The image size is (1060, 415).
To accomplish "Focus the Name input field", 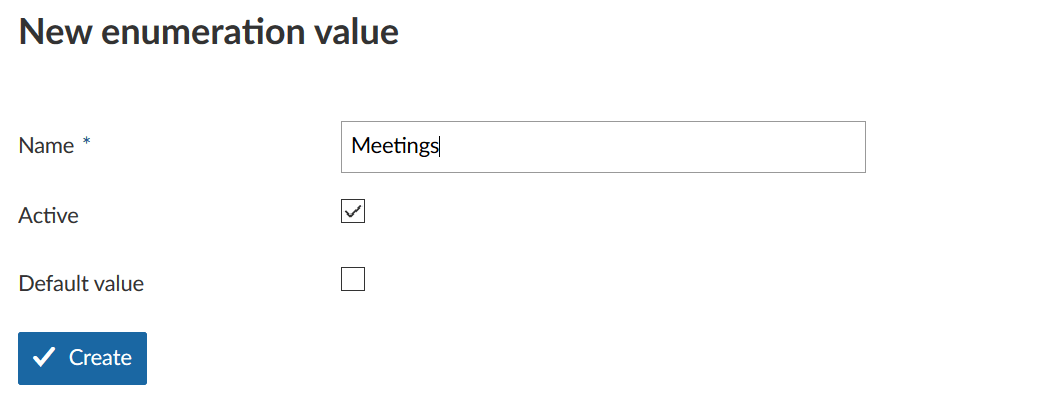I will coord(602,147).
